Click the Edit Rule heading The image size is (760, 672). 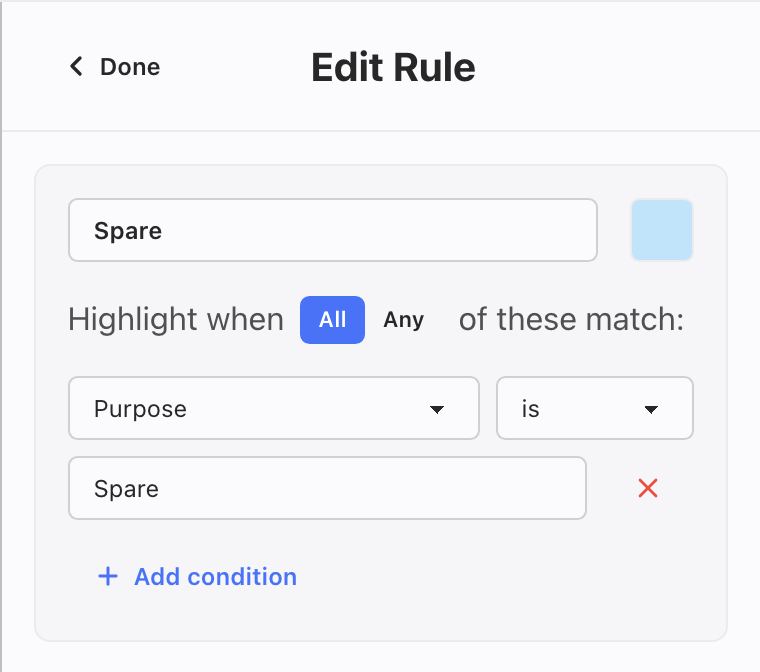click(x=393, y=67)
